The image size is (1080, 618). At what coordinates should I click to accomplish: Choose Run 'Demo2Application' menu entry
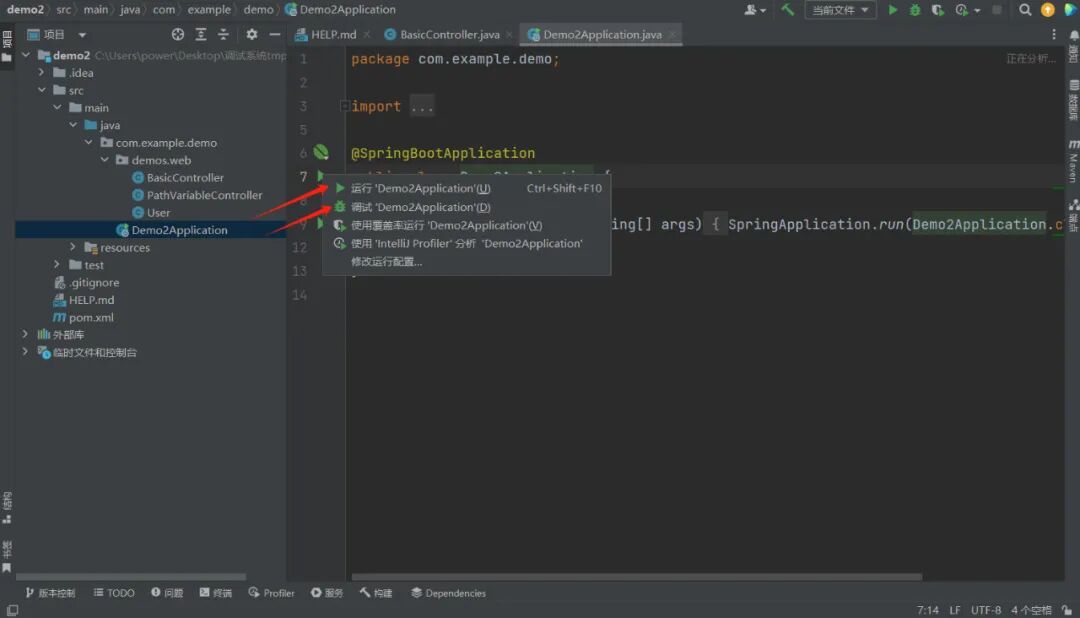(466, 188)
